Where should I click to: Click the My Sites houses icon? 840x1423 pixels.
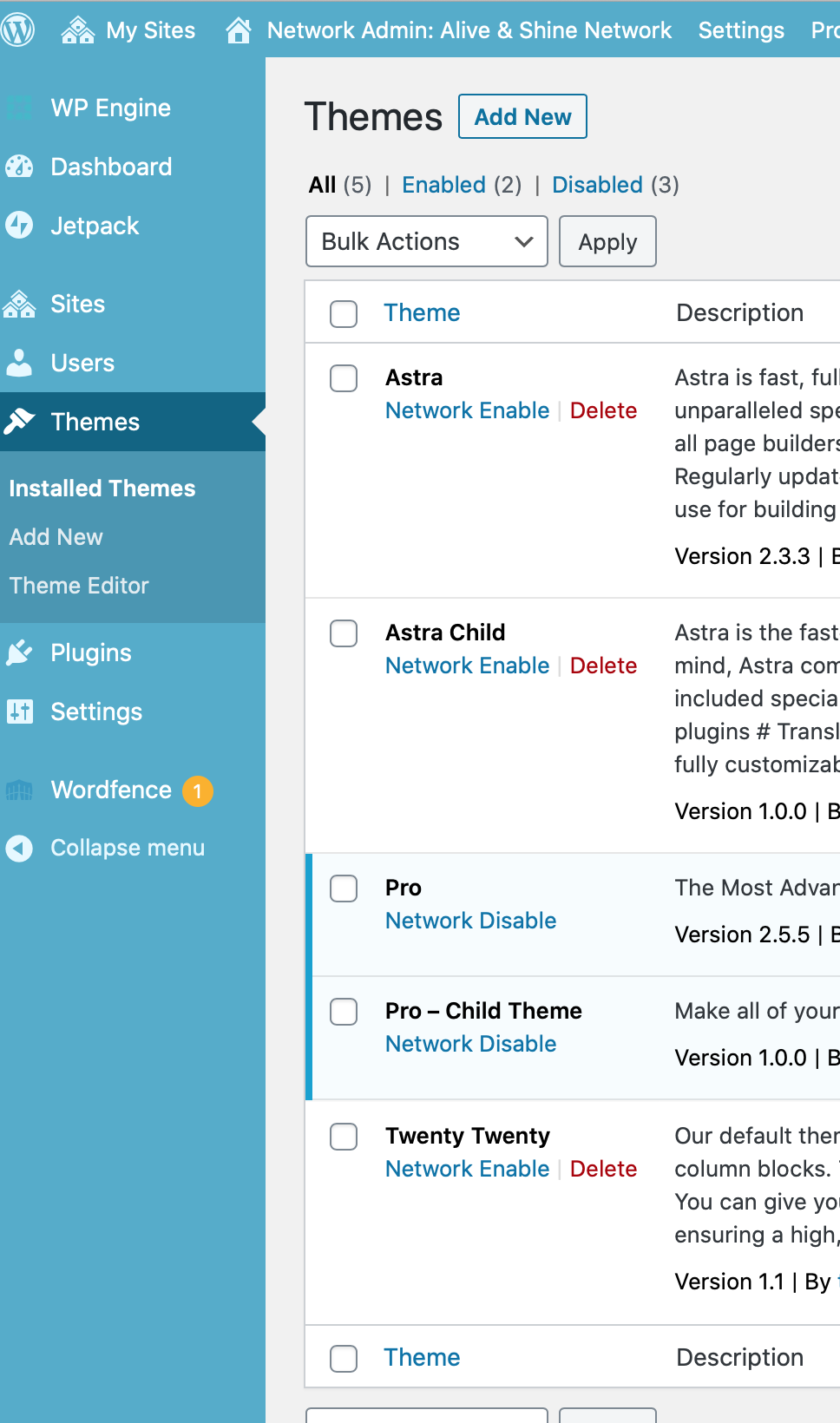coord(78,30)
